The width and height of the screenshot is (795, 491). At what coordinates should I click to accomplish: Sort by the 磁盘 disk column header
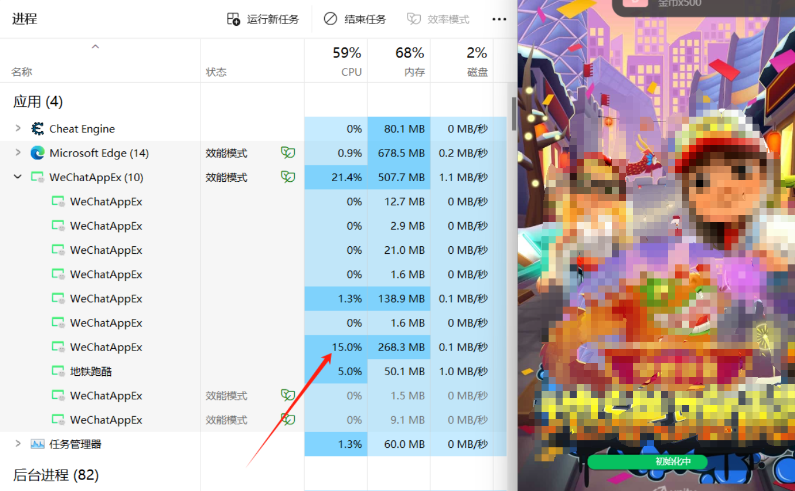pos(461,61)
